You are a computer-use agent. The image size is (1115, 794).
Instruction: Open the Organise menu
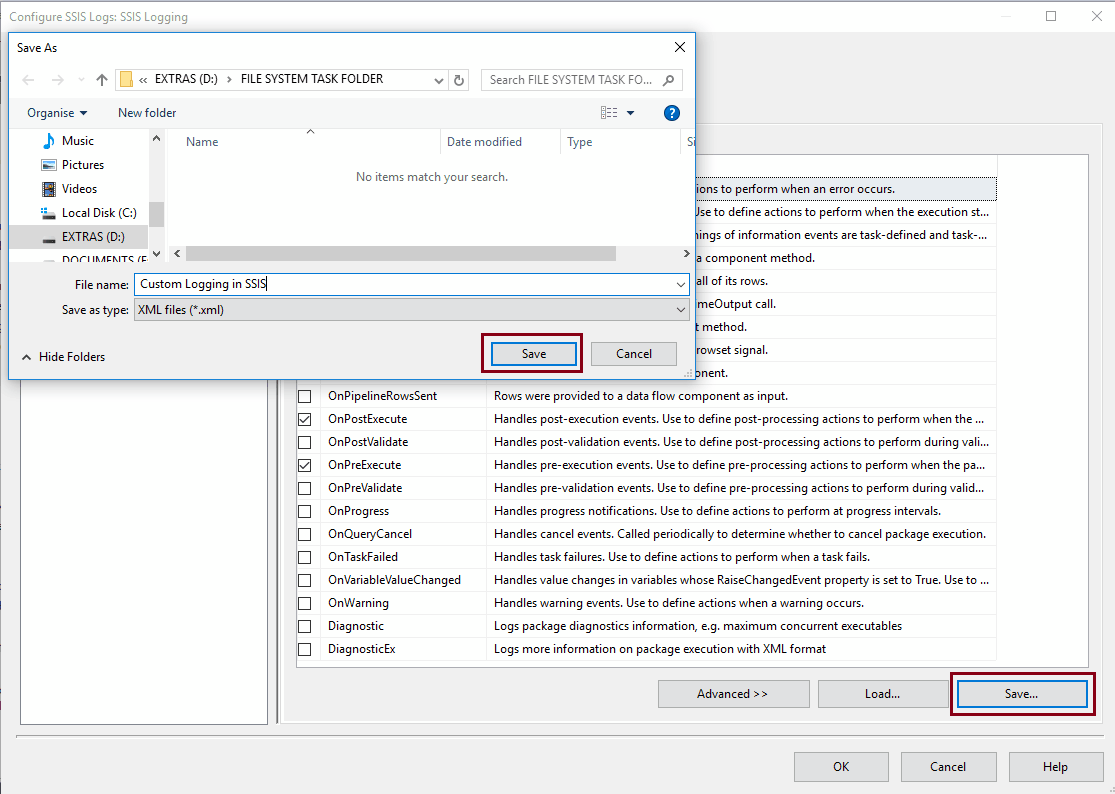pyautogui.click(x=54, y=112)
